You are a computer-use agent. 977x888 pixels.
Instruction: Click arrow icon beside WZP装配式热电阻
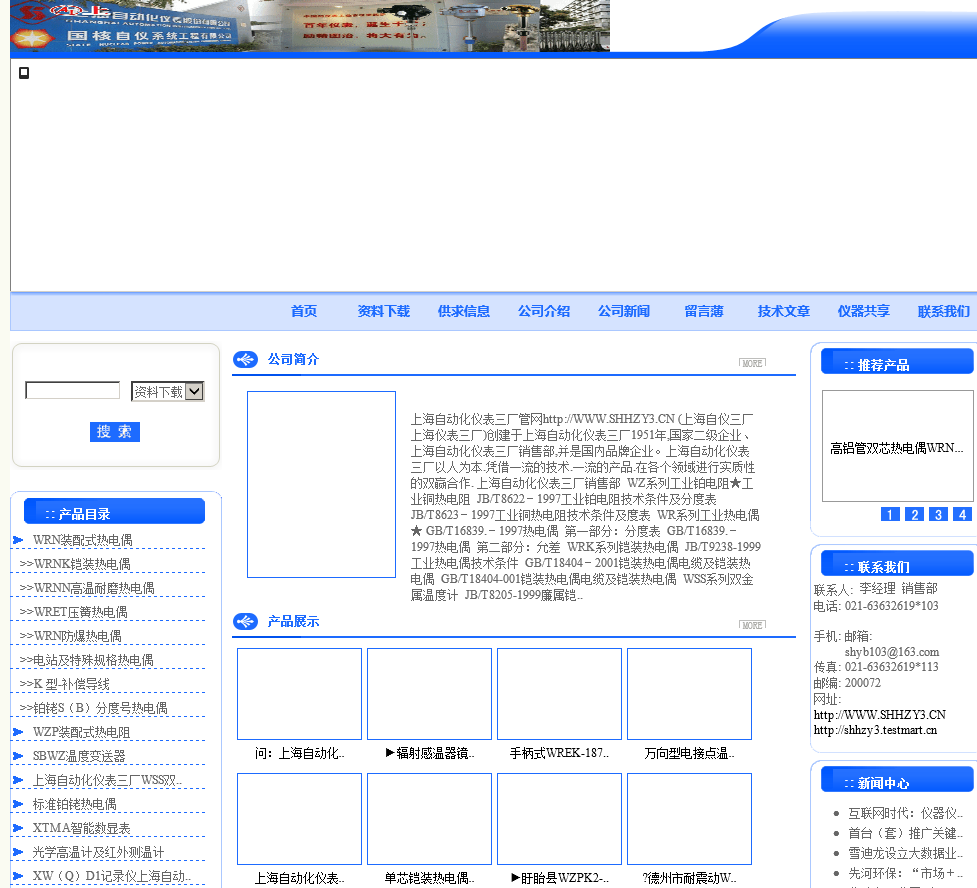(18, 732)
